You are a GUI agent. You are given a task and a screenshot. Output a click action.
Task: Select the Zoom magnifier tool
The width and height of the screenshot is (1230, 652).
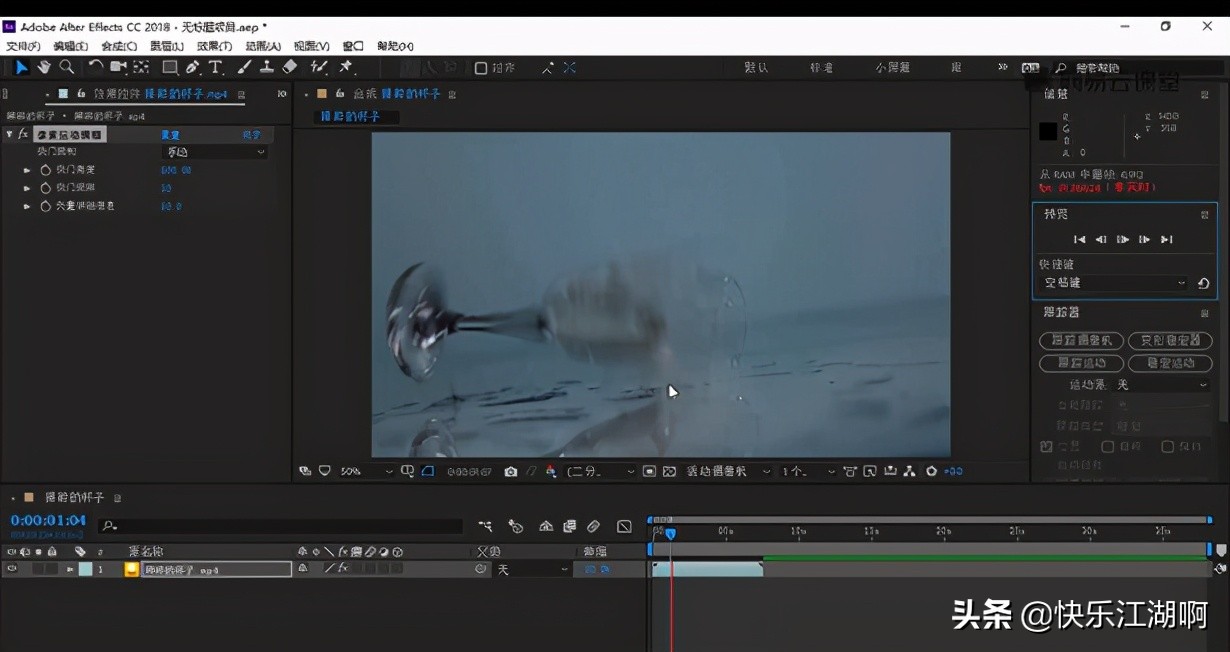pos(66,67)
